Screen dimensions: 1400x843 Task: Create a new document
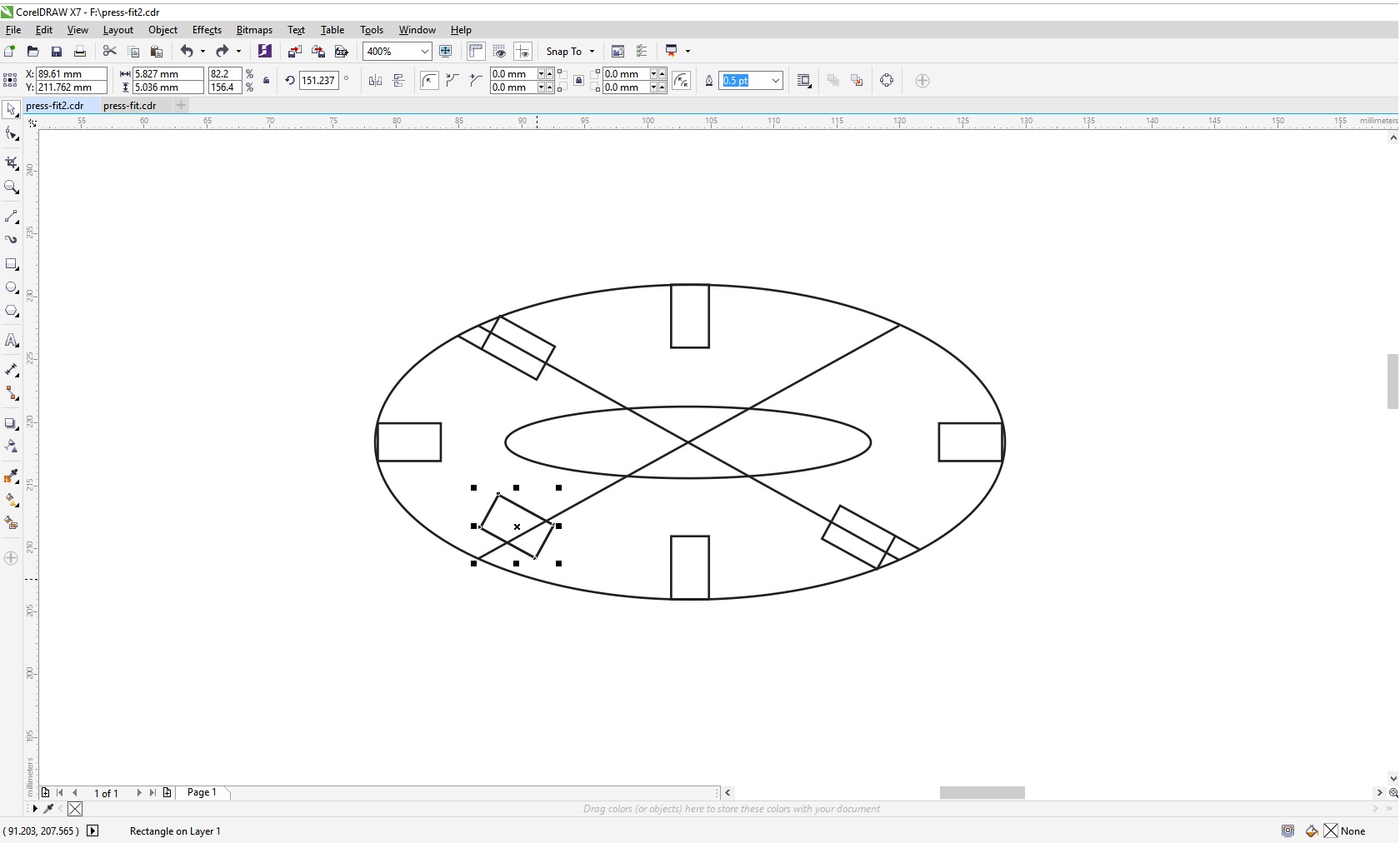pos(10,52)
